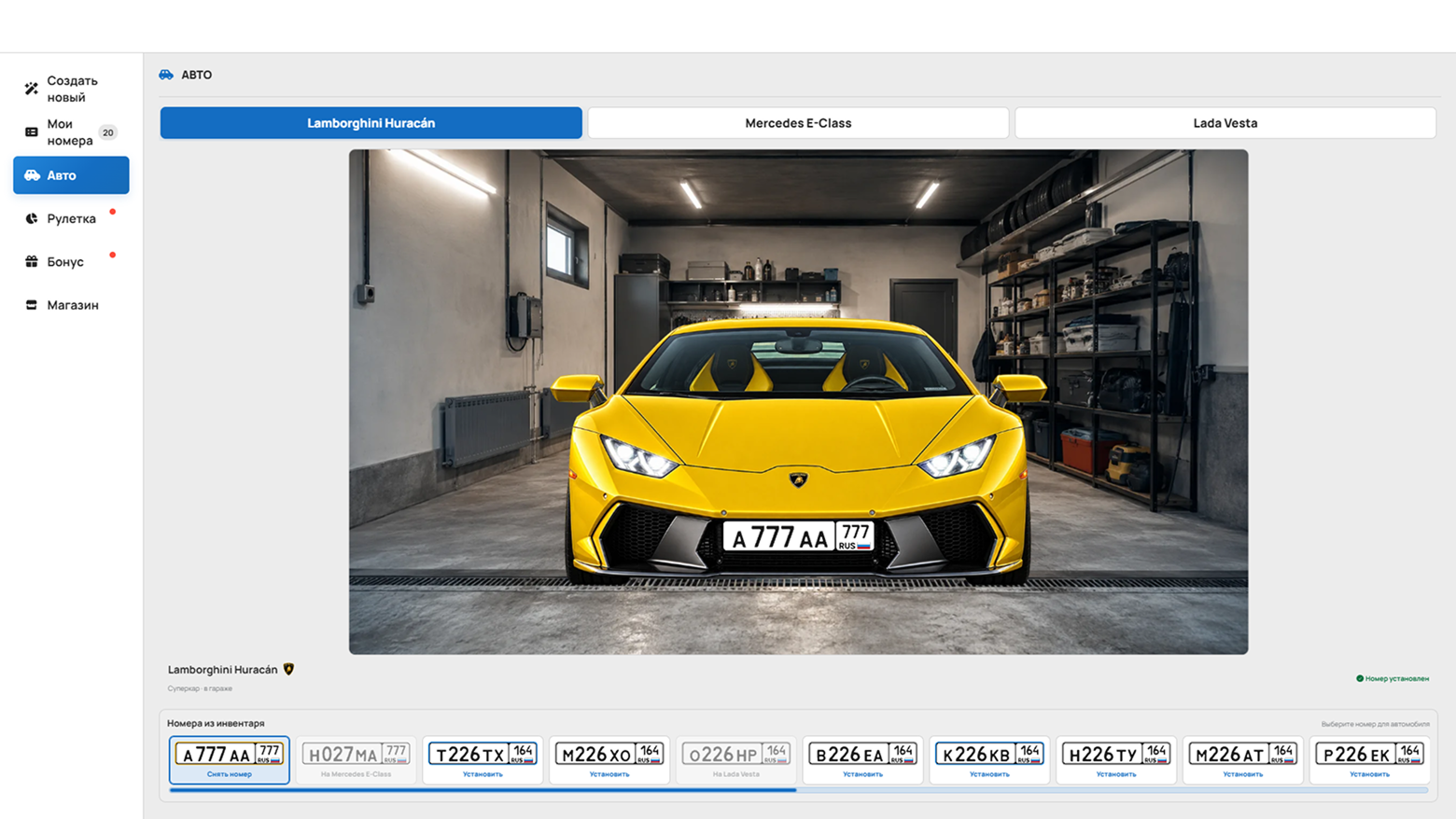Click the gift icon next to Бонус
The width and height of the screenshot is (1456, 819).
(x=32, y=261)
